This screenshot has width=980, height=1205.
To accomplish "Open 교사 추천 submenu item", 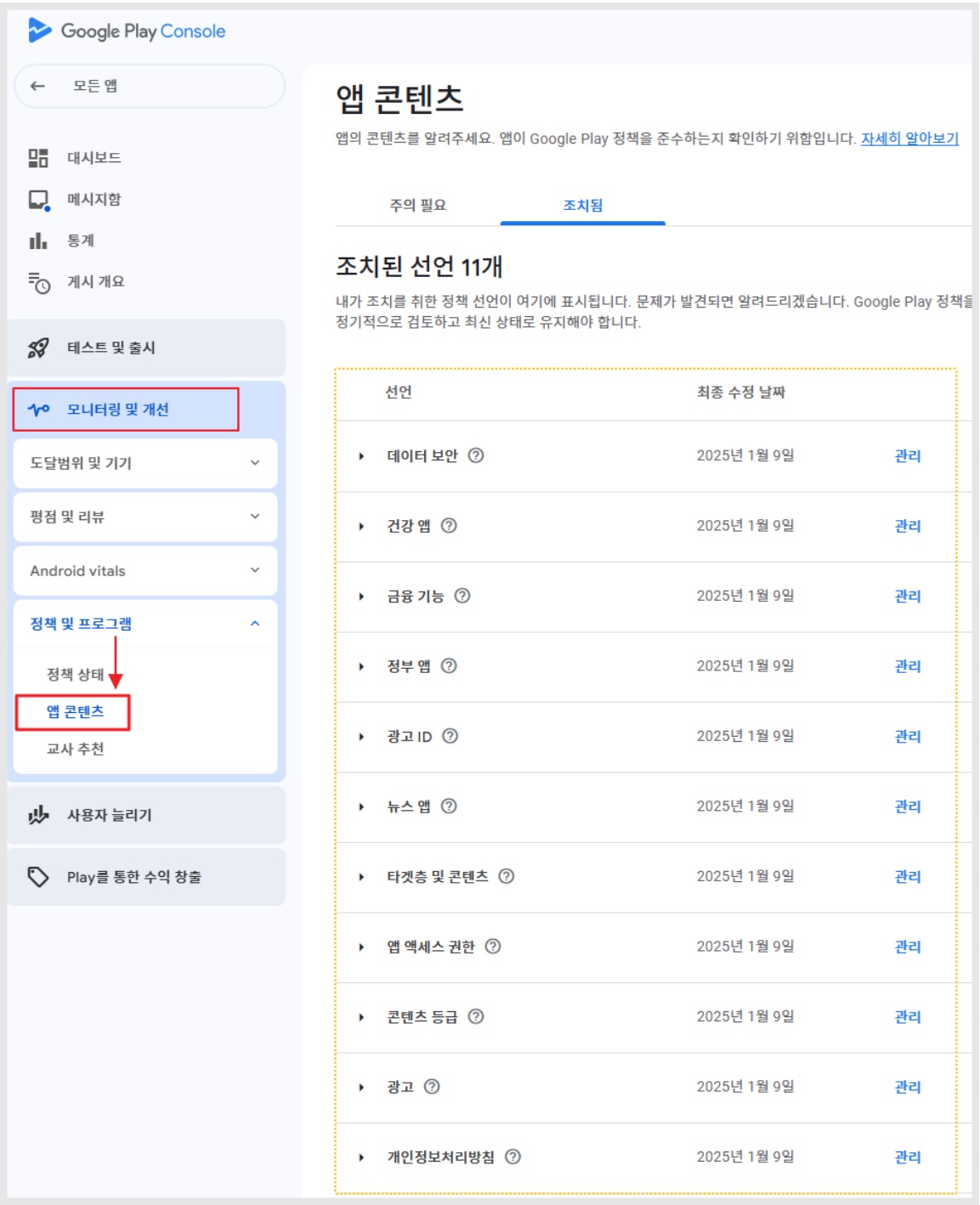I will coord(76,750).
